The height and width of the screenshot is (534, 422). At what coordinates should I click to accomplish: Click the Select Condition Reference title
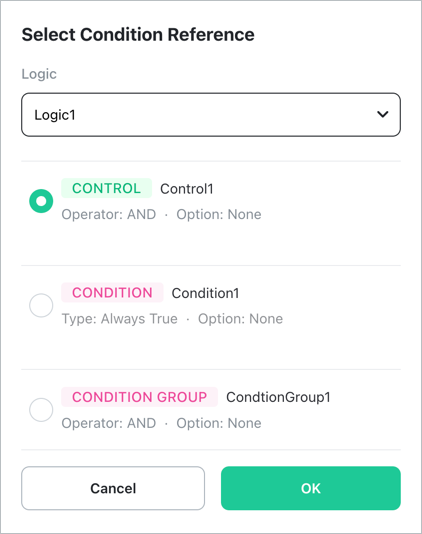point(138,35)
